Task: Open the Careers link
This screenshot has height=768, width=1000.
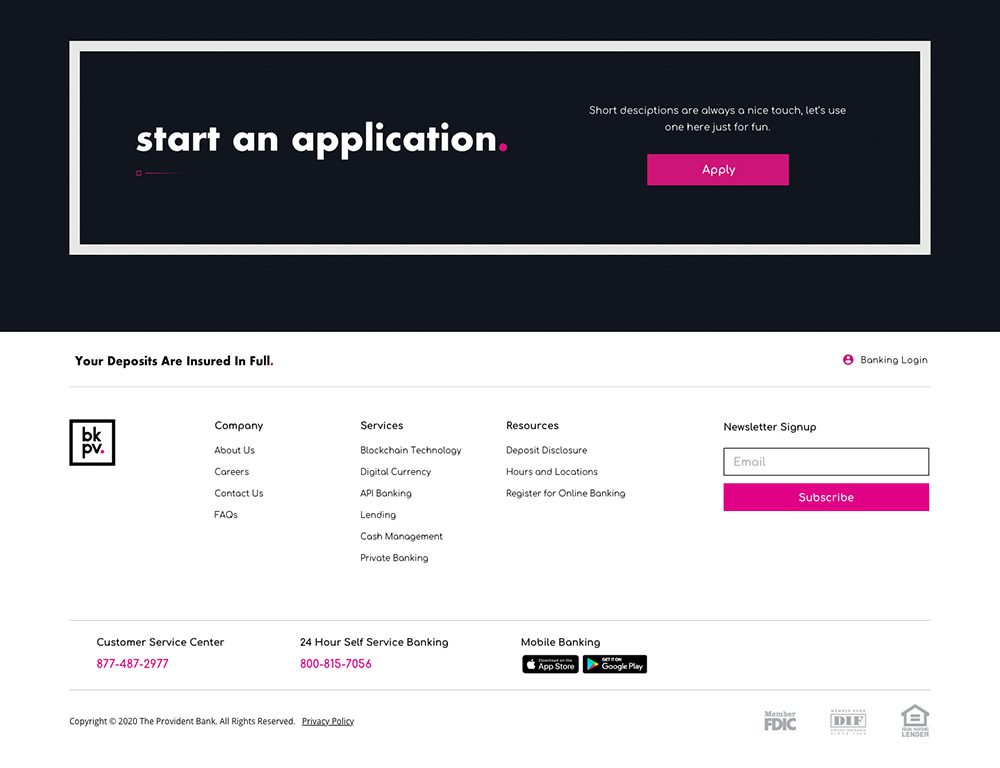Action: pyautogui.click(x=231, y=472)
